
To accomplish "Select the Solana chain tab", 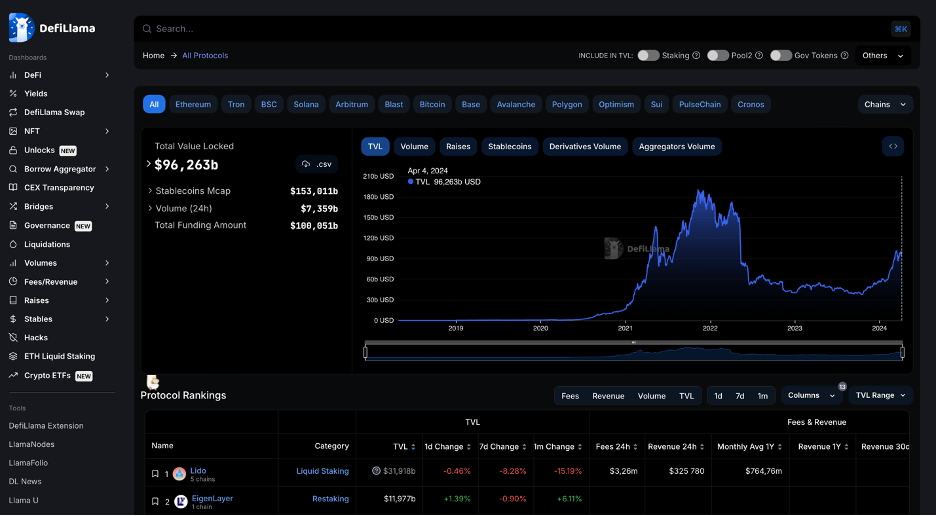I will click(x=306, y=105).
